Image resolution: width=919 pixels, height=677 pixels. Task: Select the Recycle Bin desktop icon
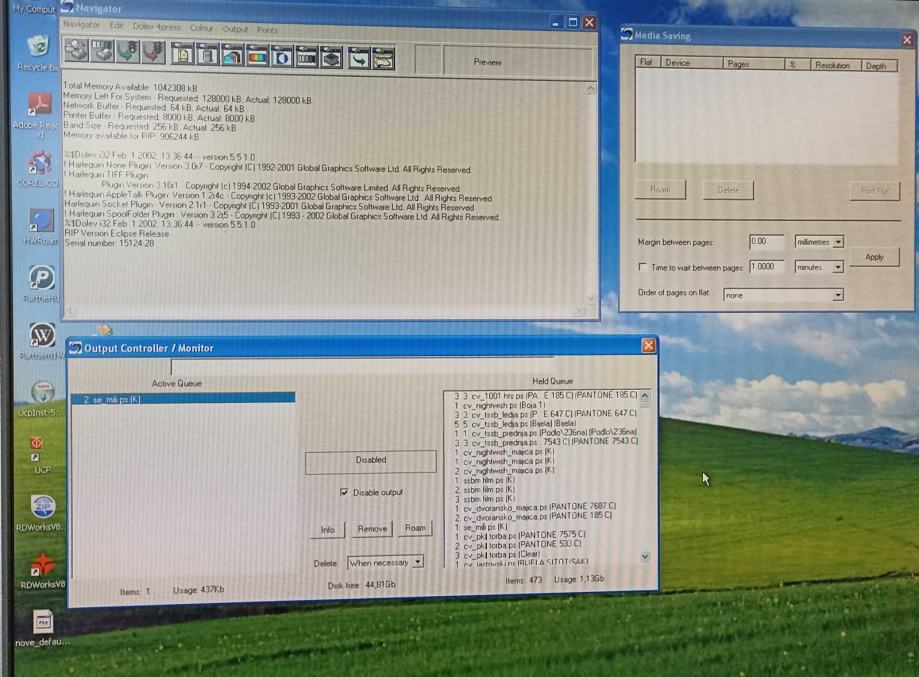[x=38, y=52]
